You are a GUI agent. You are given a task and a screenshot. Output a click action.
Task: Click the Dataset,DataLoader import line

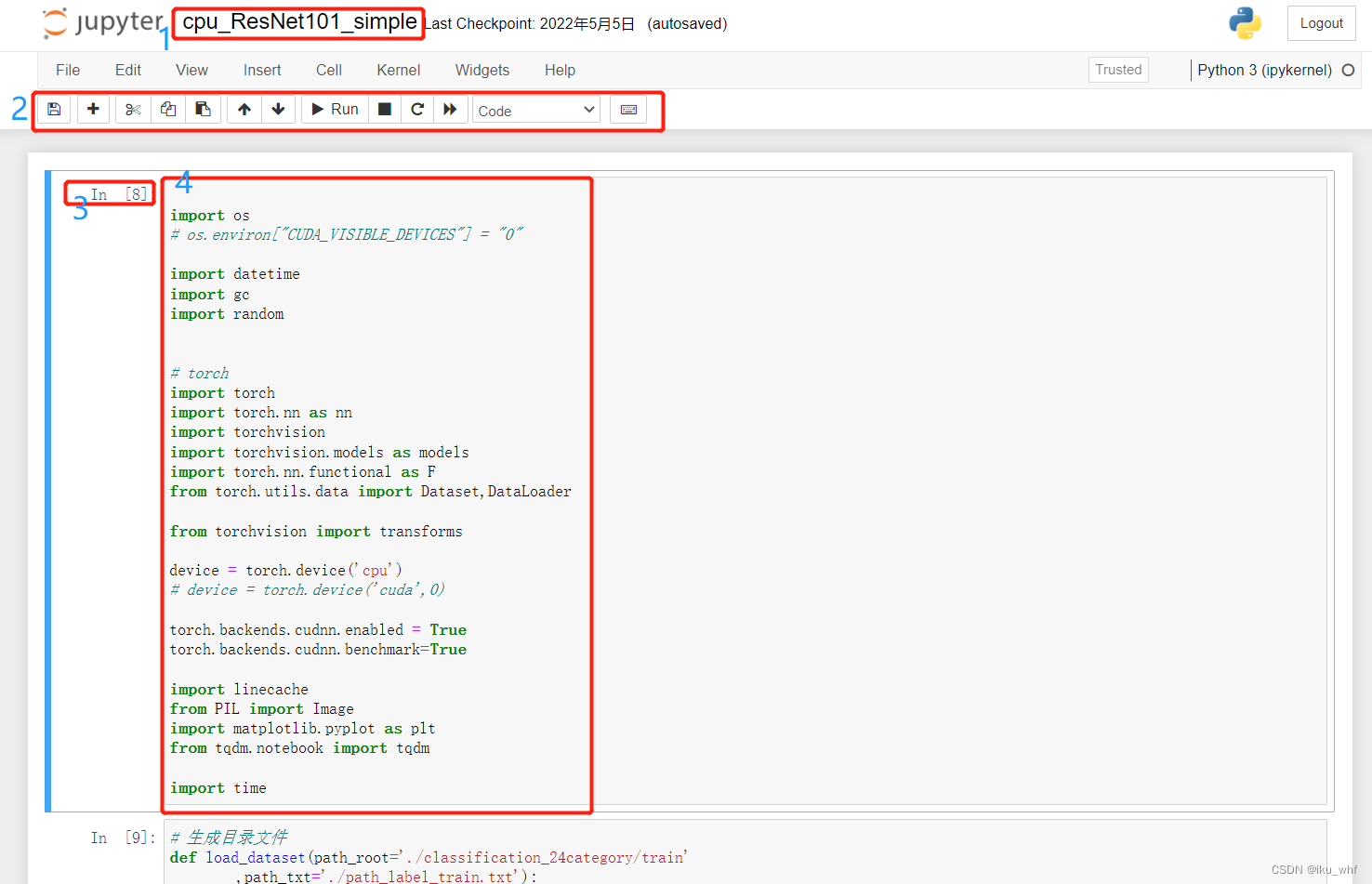[x=370, y=492]
